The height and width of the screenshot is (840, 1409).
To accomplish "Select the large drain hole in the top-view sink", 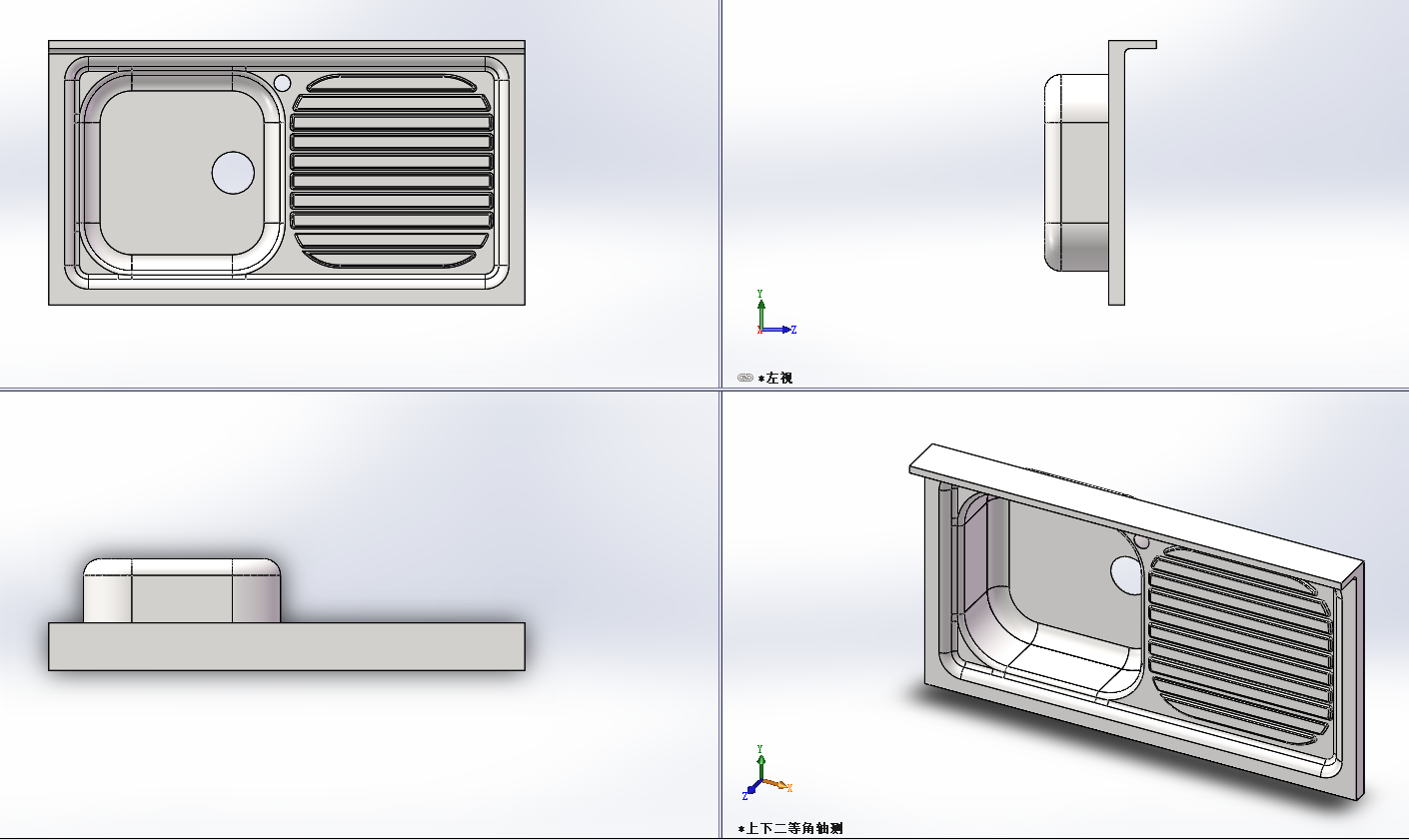I will (233, 173).
